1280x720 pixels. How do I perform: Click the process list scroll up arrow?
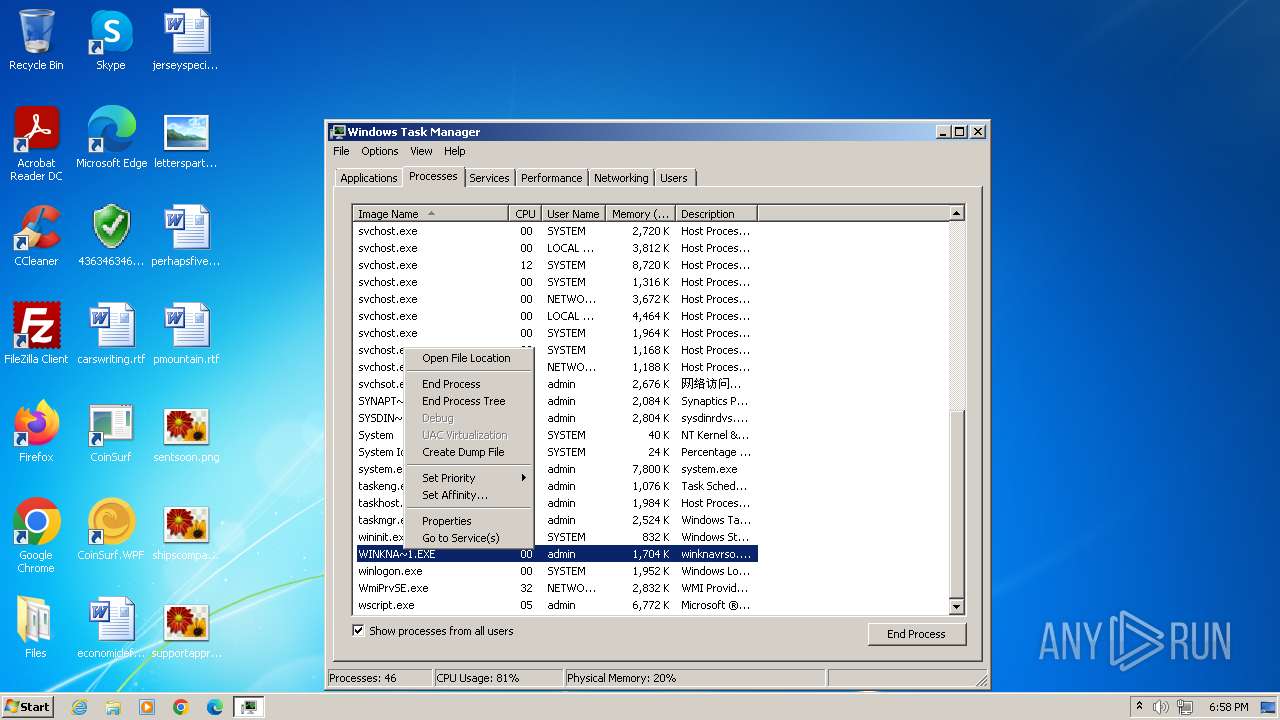(x=956, y=213)
